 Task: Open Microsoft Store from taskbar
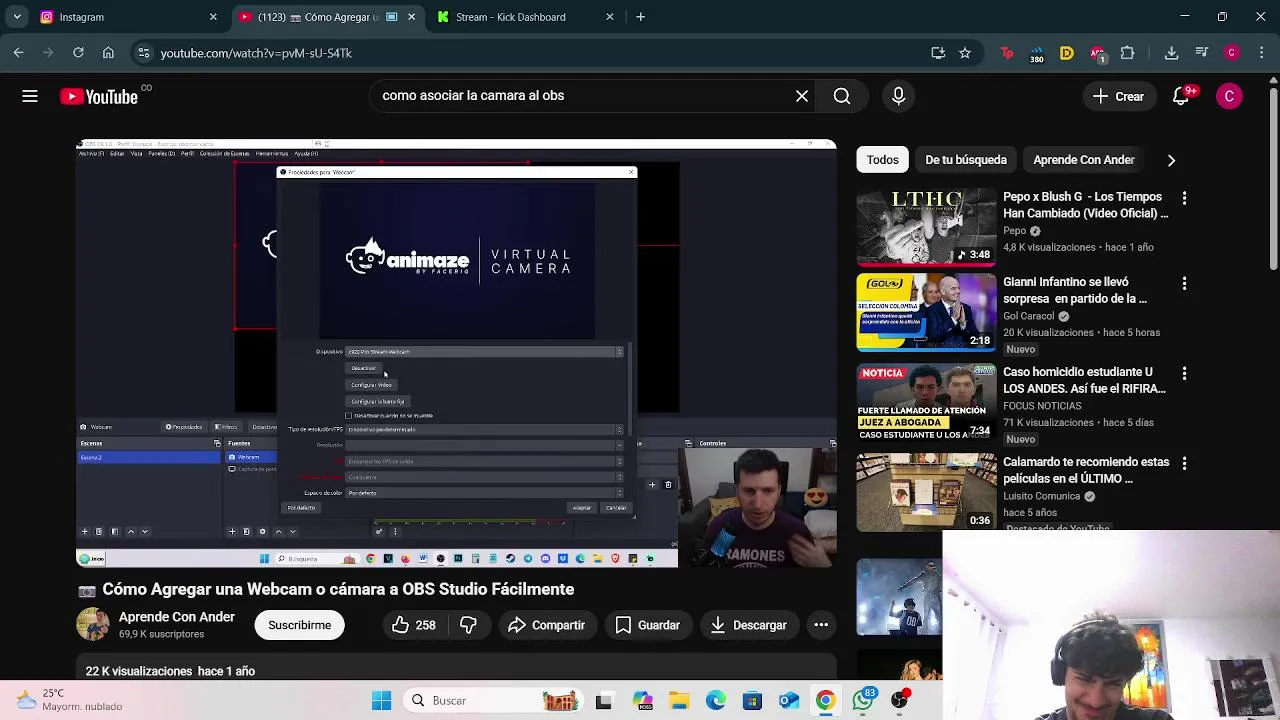point(752,701)
